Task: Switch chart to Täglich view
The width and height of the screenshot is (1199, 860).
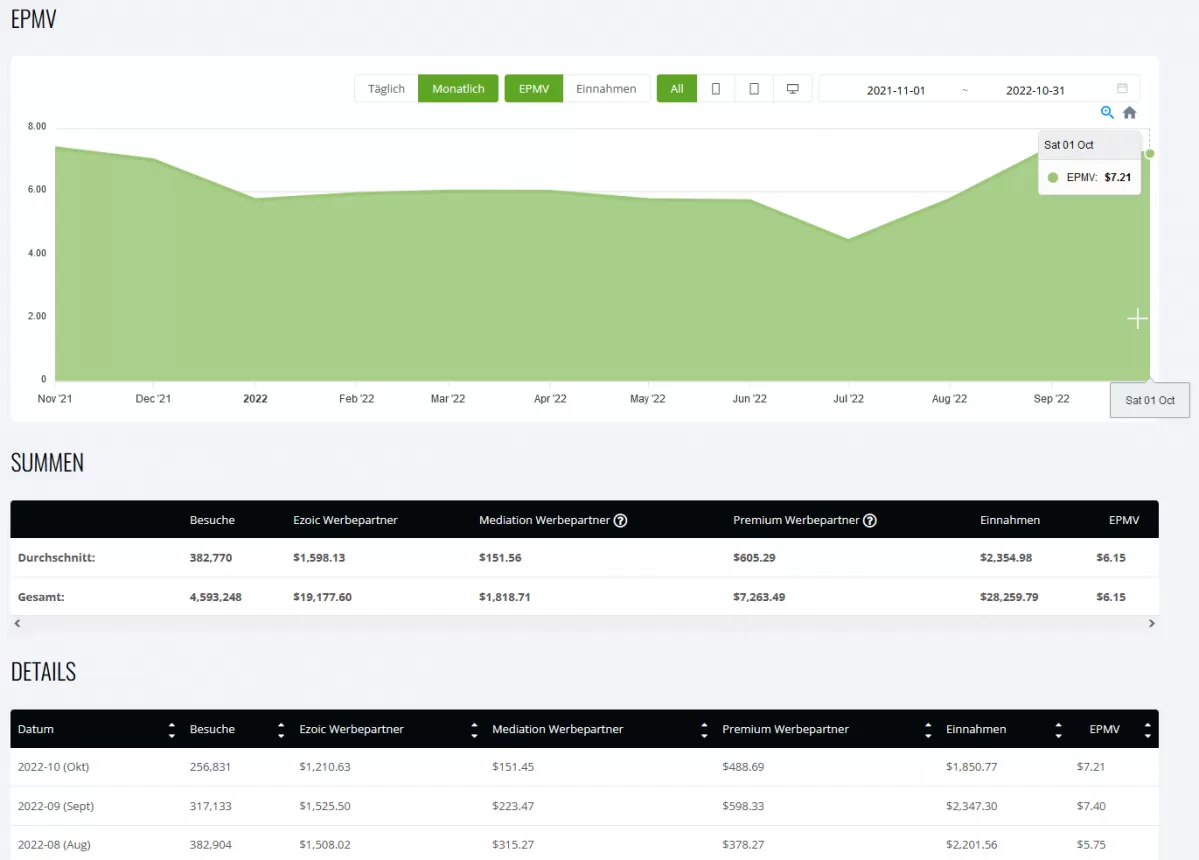Action: click(386, 89)
